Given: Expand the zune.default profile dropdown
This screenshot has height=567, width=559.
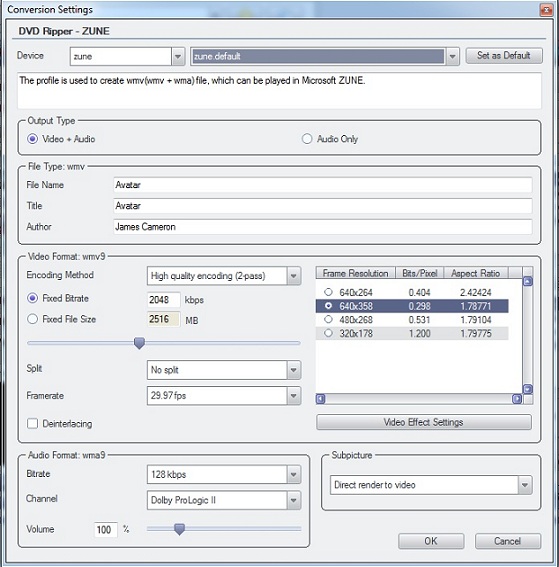Looking at the screenshot, I should coord(452,56).
